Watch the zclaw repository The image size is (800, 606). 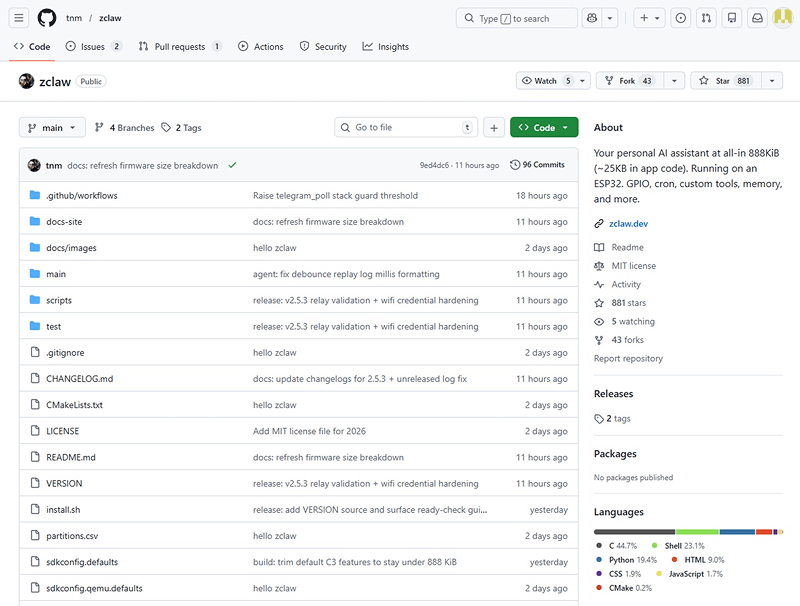[x=547, y=81]
